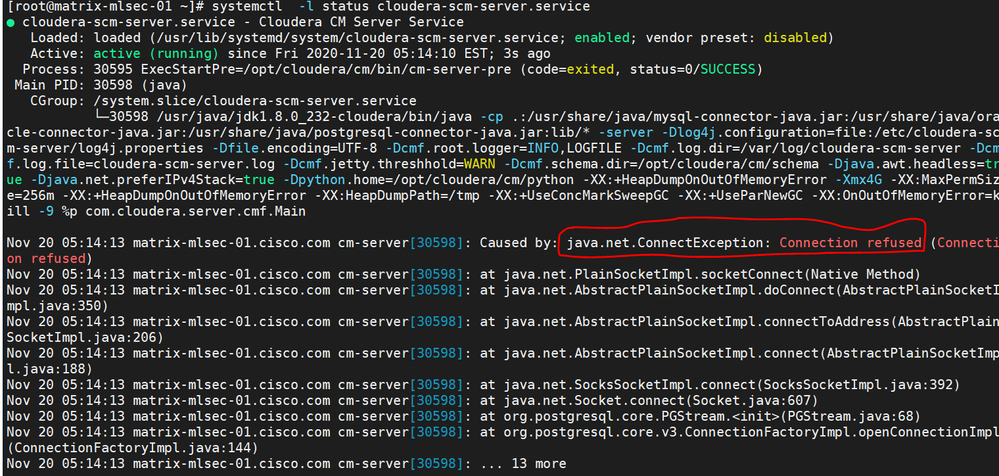
Task: Click 'Process: 30595' text
Action: click(76, 69)
